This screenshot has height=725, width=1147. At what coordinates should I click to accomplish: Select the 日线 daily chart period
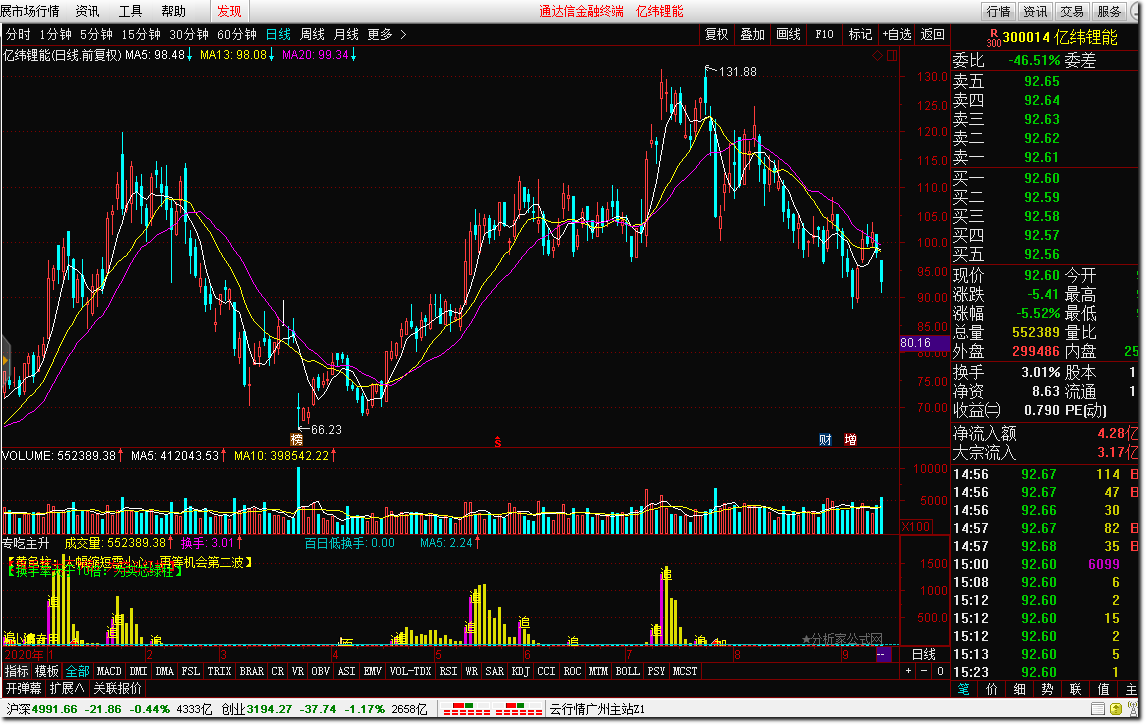pyautogui.click(x=278, y=34)
